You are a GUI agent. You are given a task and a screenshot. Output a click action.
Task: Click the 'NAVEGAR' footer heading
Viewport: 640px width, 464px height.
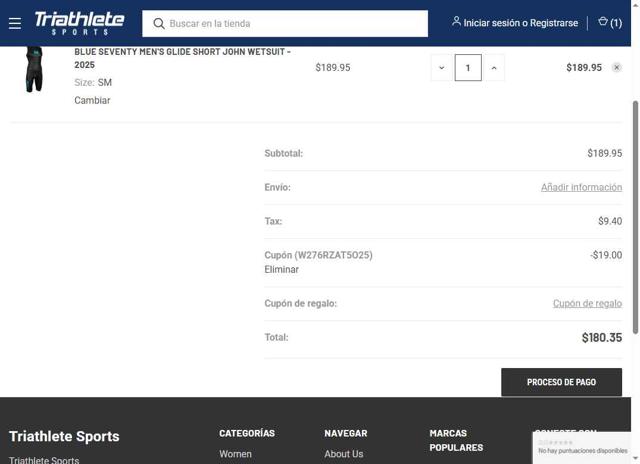tap(346, 433)
